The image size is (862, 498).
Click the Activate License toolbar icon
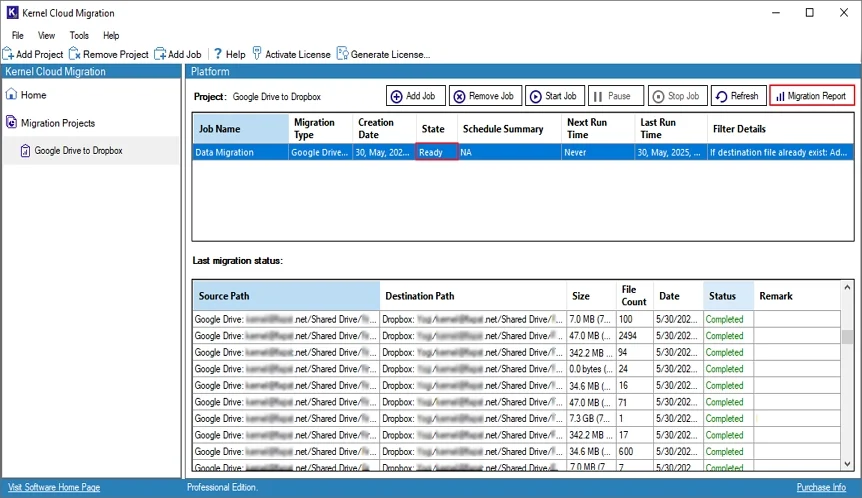click(257, 53)
